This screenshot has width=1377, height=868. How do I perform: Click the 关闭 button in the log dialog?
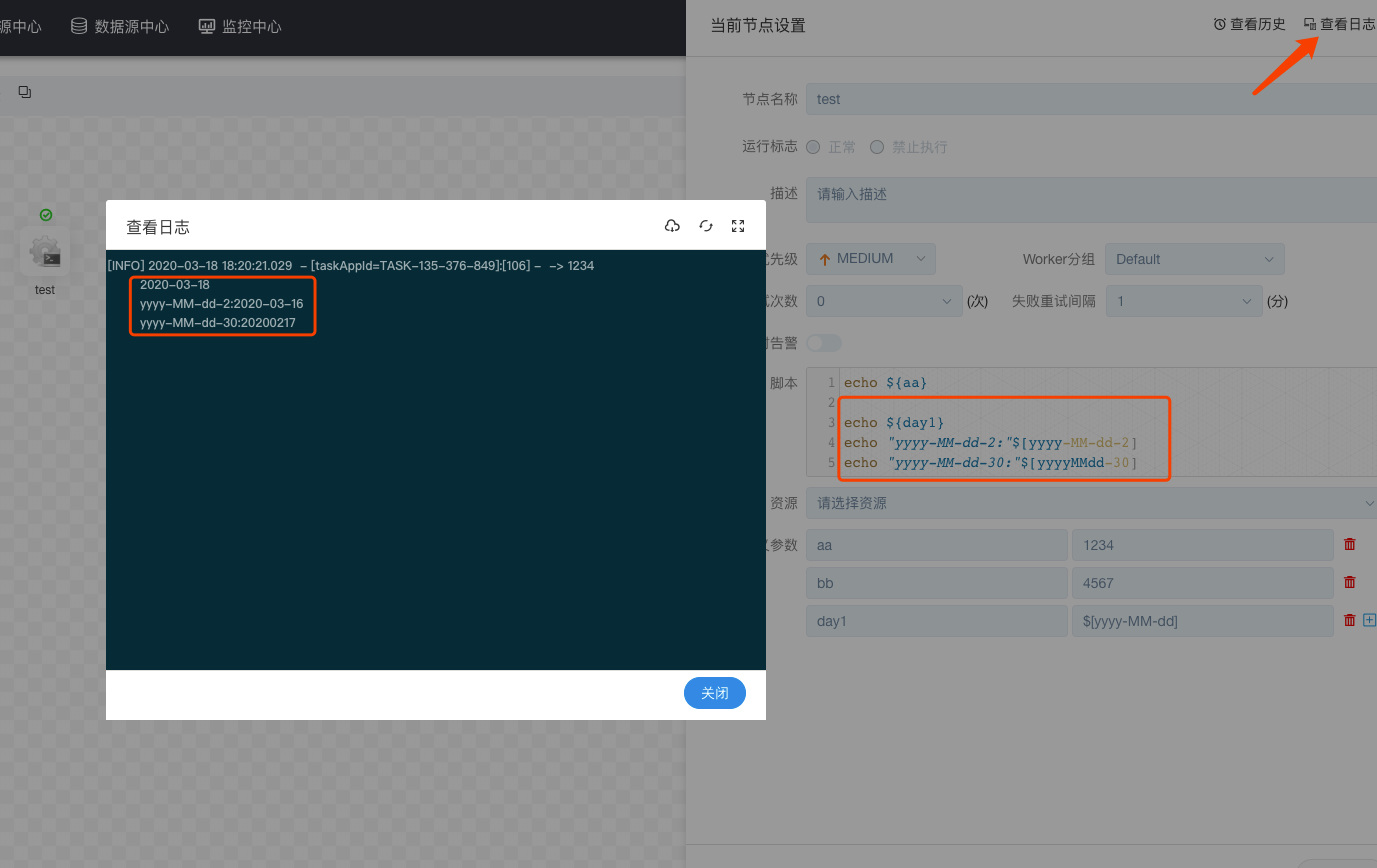pos(715,693)
